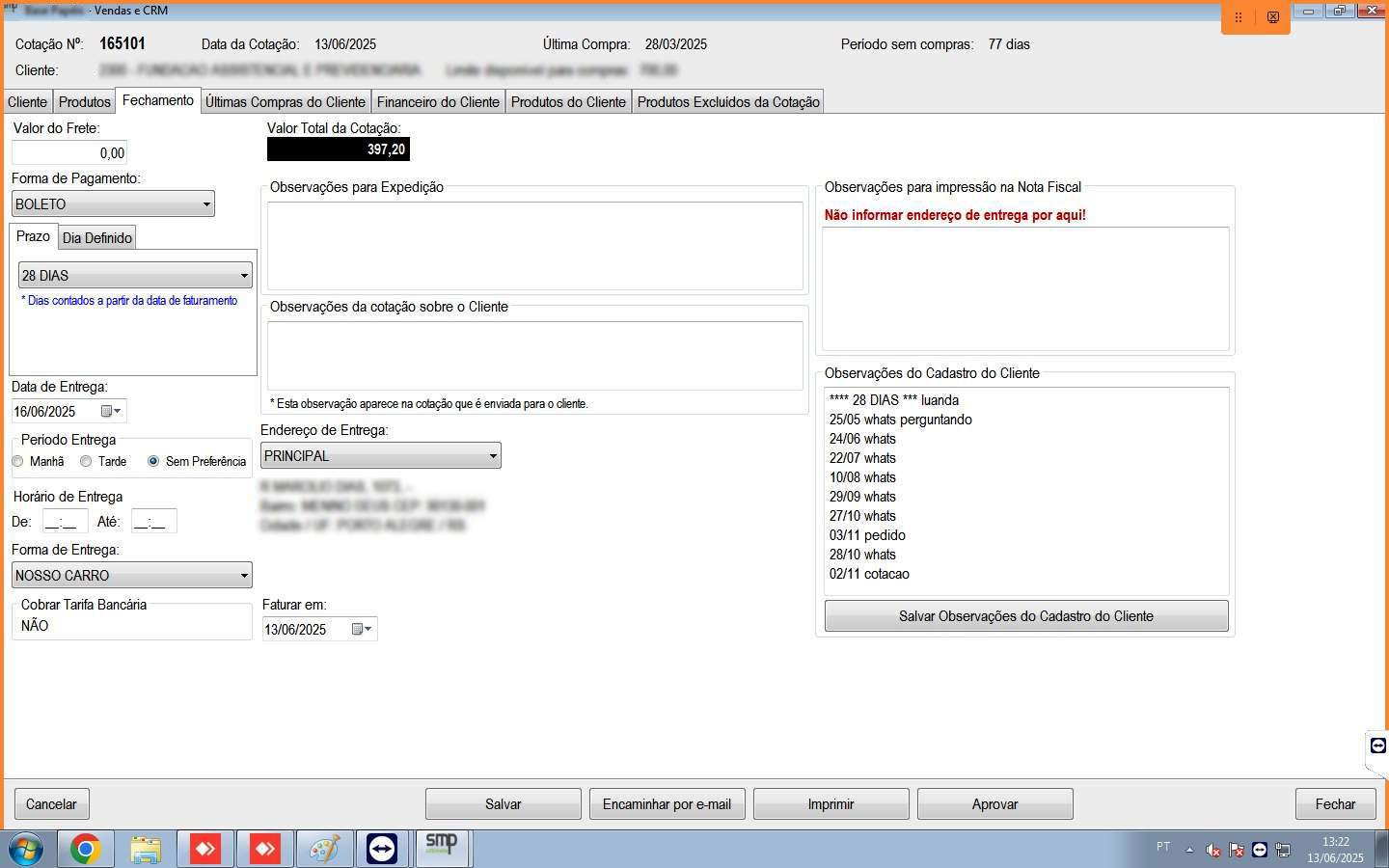Open the TeamViewer icon in the taskbar
Screen dimensions: 1389x868
click(x=382, y=849)
